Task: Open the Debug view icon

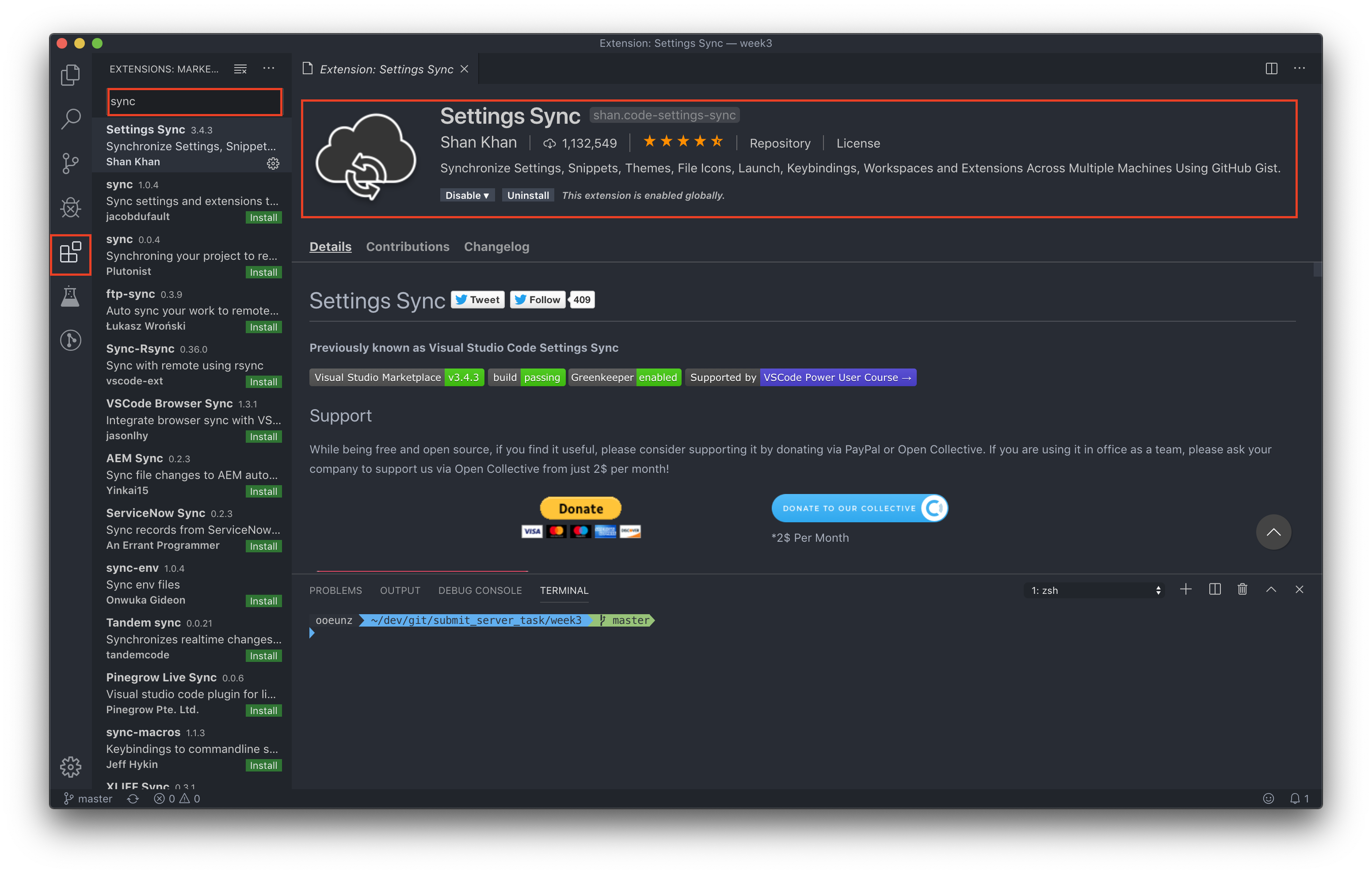Action: [70, 207]
